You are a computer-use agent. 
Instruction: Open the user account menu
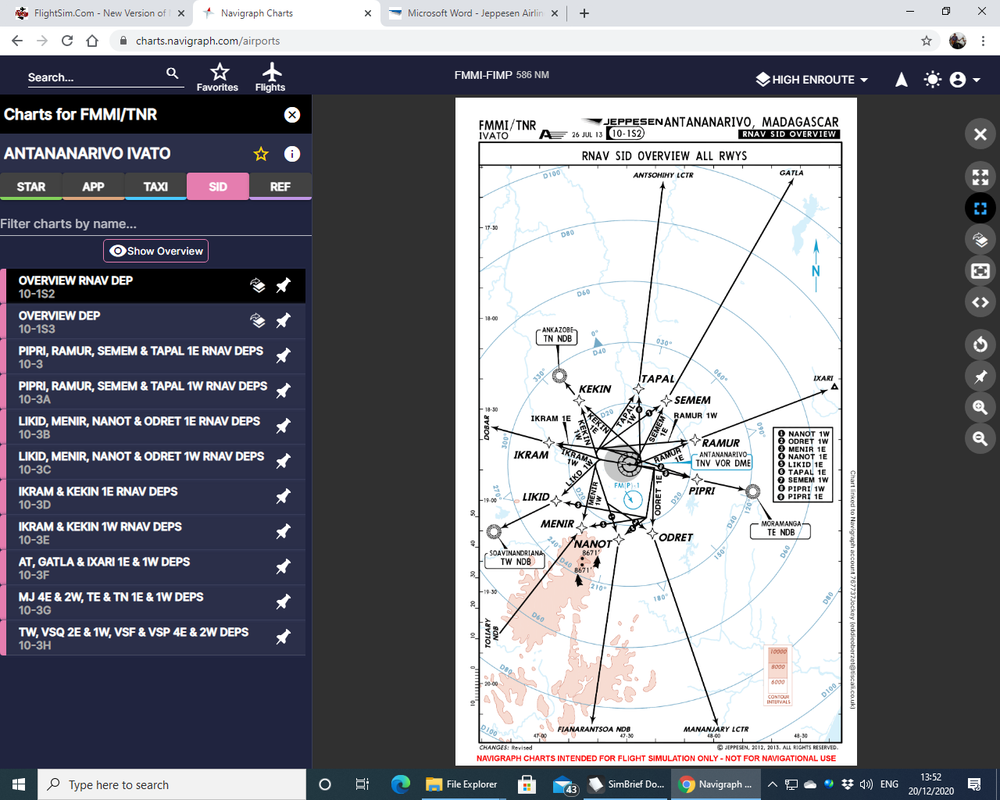964,80
